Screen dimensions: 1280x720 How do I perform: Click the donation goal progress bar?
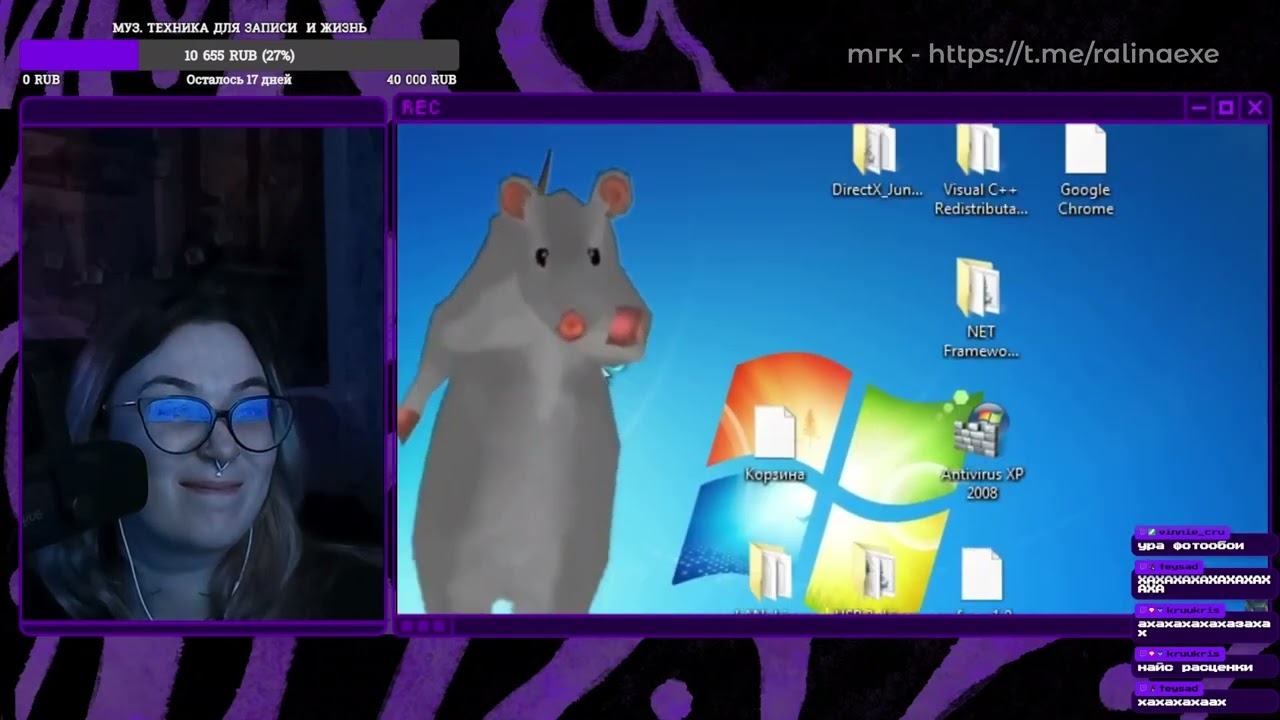[x=239, y=55]
